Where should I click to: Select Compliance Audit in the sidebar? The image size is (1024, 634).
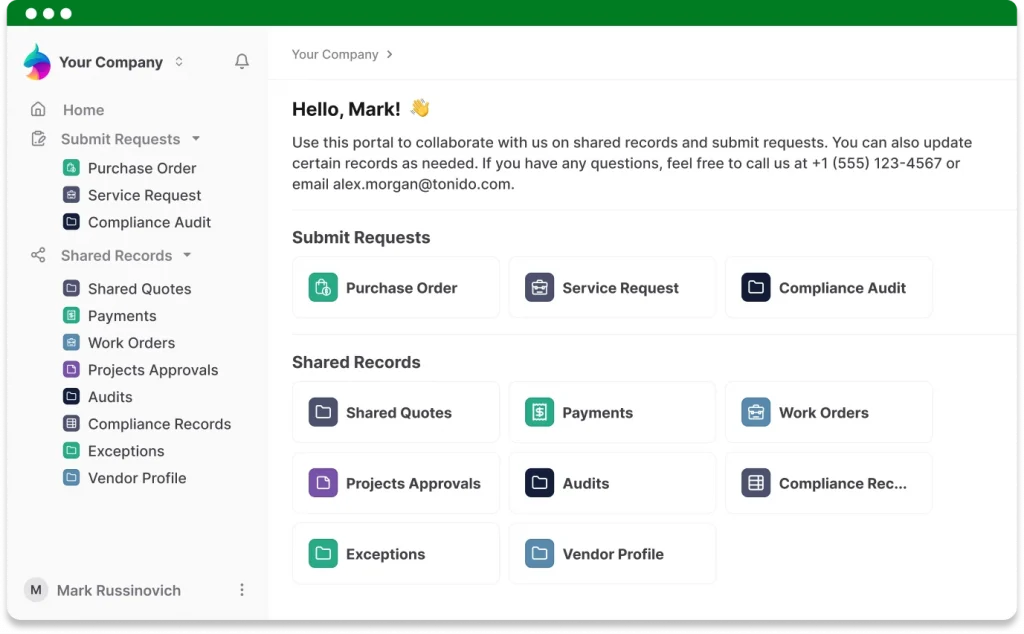[149, 222]
